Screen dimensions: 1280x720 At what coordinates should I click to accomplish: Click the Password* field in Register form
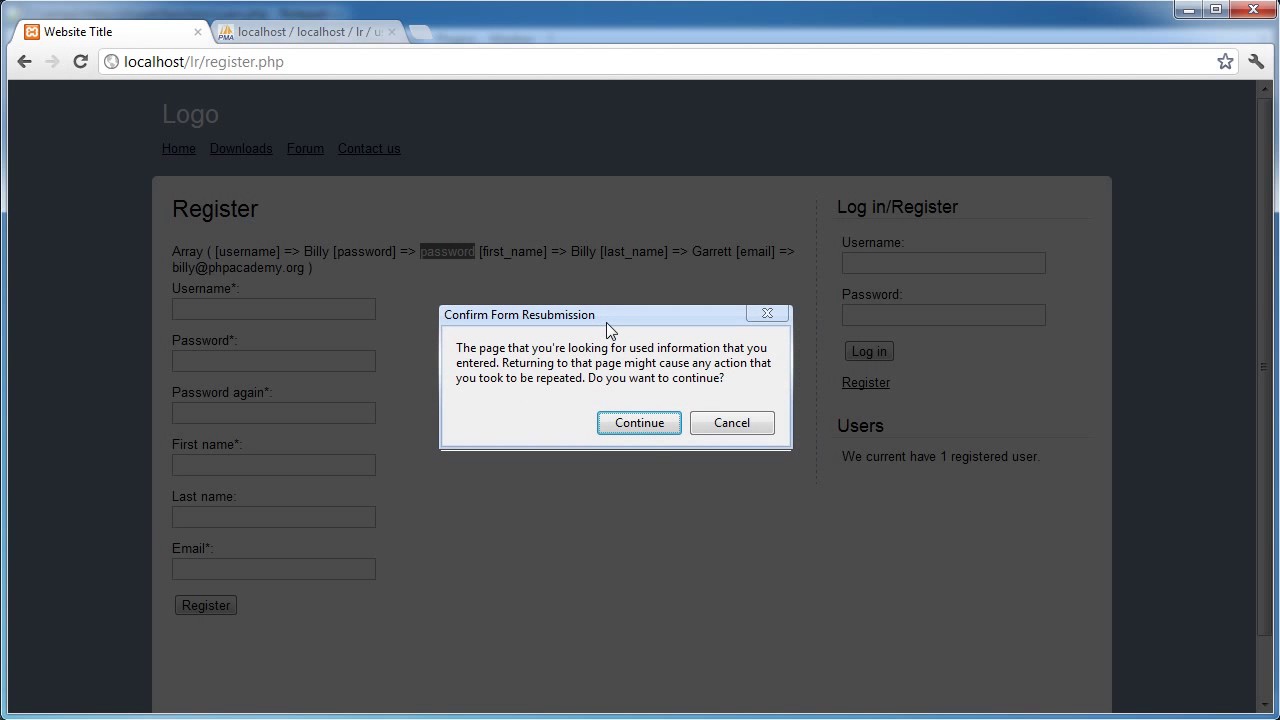click(274, 361)
